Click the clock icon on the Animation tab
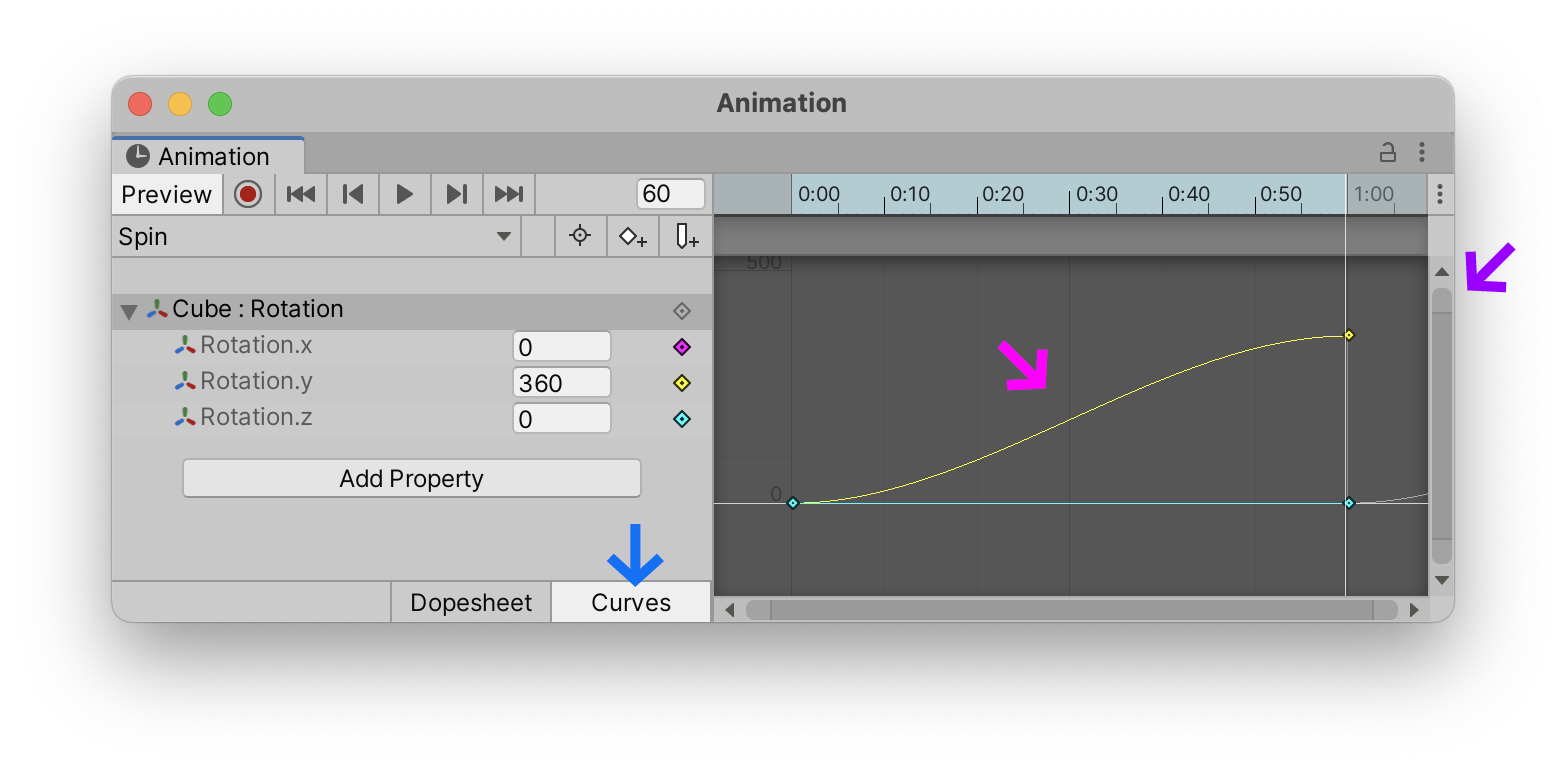This screenshot has height=770, width=1566. [138, 155]
